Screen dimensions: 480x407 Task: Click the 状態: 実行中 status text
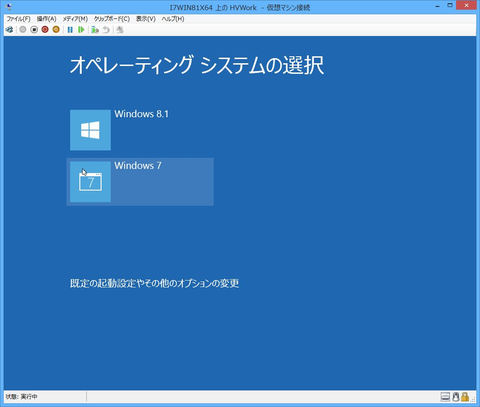pyautogui.click(x=22, y=397)
